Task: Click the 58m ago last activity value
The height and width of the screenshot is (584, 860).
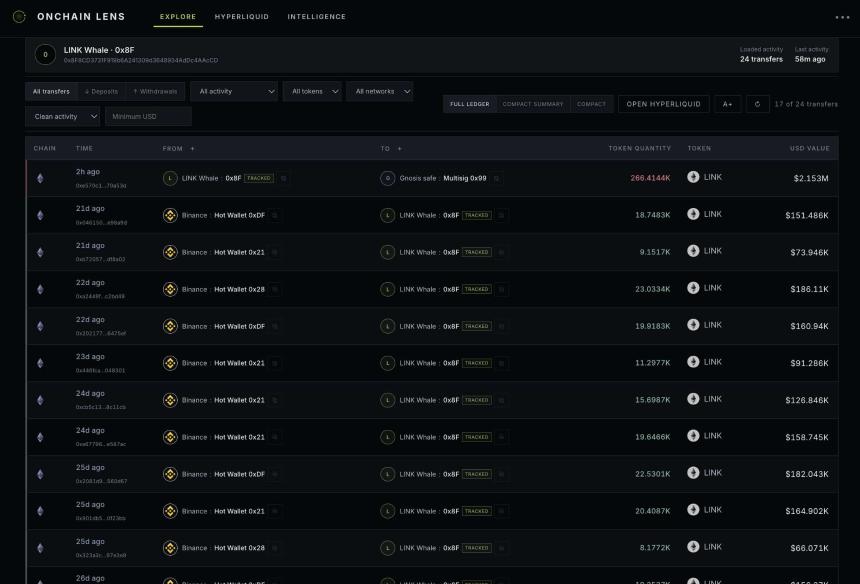Action: coord(810,59)
